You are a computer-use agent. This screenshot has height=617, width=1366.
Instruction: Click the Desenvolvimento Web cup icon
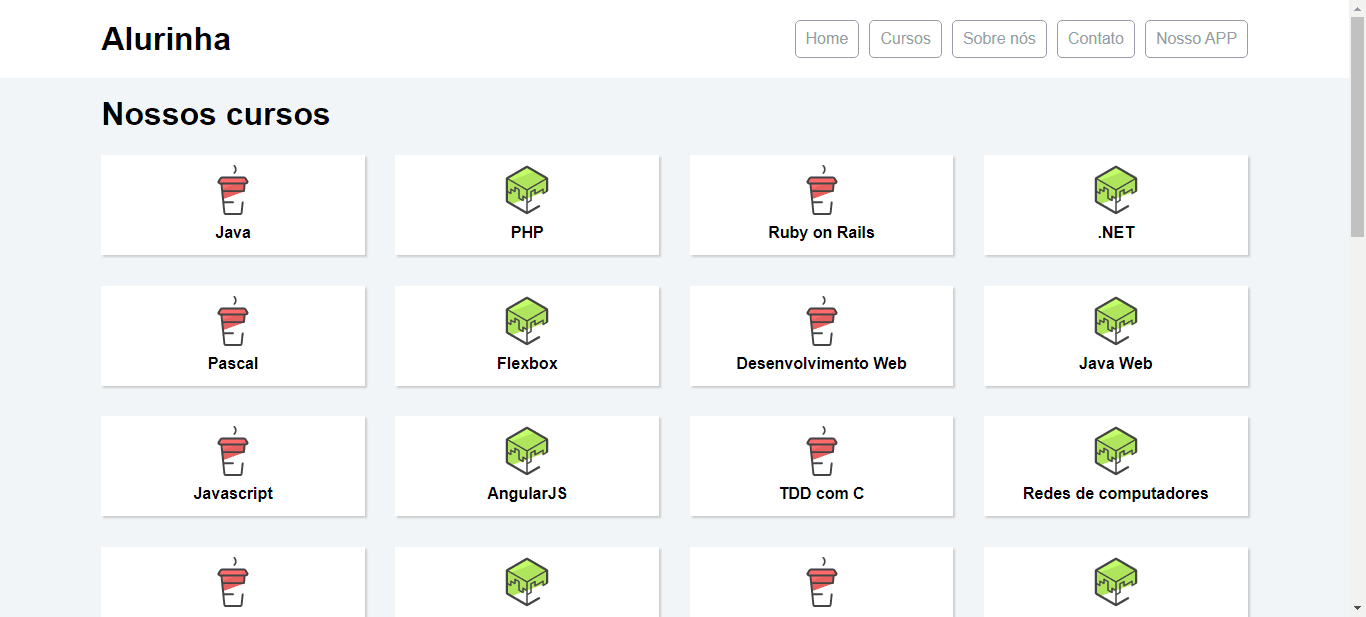pyautogui.click(x=822, y=321)
